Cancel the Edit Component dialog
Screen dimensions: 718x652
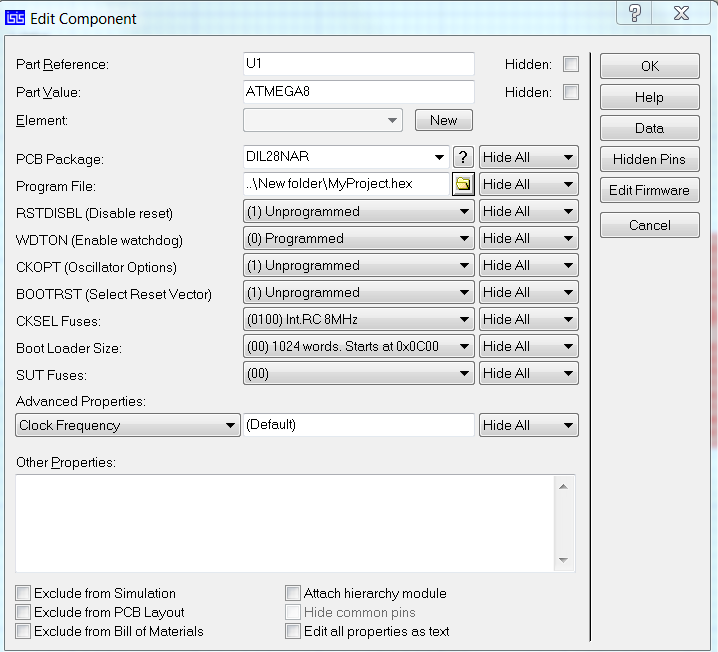pos(650,225)
